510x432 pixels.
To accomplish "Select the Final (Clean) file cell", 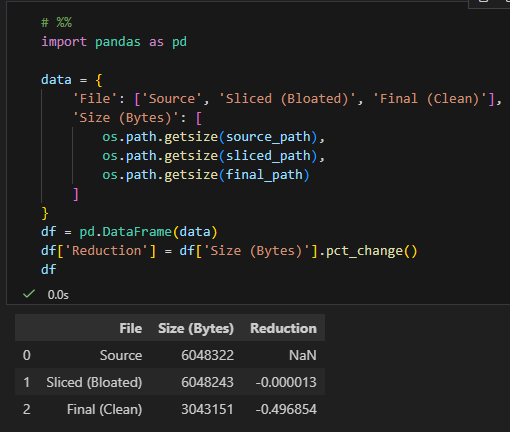I will [x=105, y=409].
